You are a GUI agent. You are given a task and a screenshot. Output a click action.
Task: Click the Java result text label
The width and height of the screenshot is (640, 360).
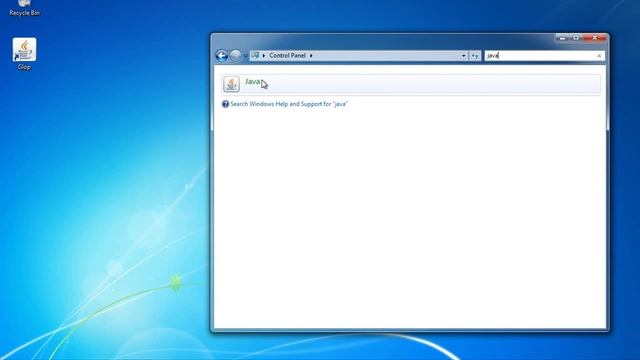(x=253, y=82)
